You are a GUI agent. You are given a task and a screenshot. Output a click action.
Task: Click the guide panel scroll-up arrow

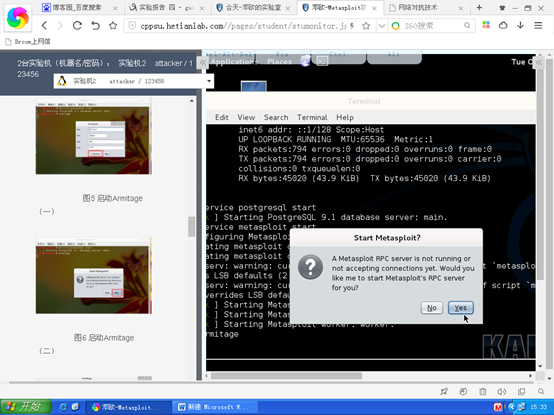click(191, 101)
